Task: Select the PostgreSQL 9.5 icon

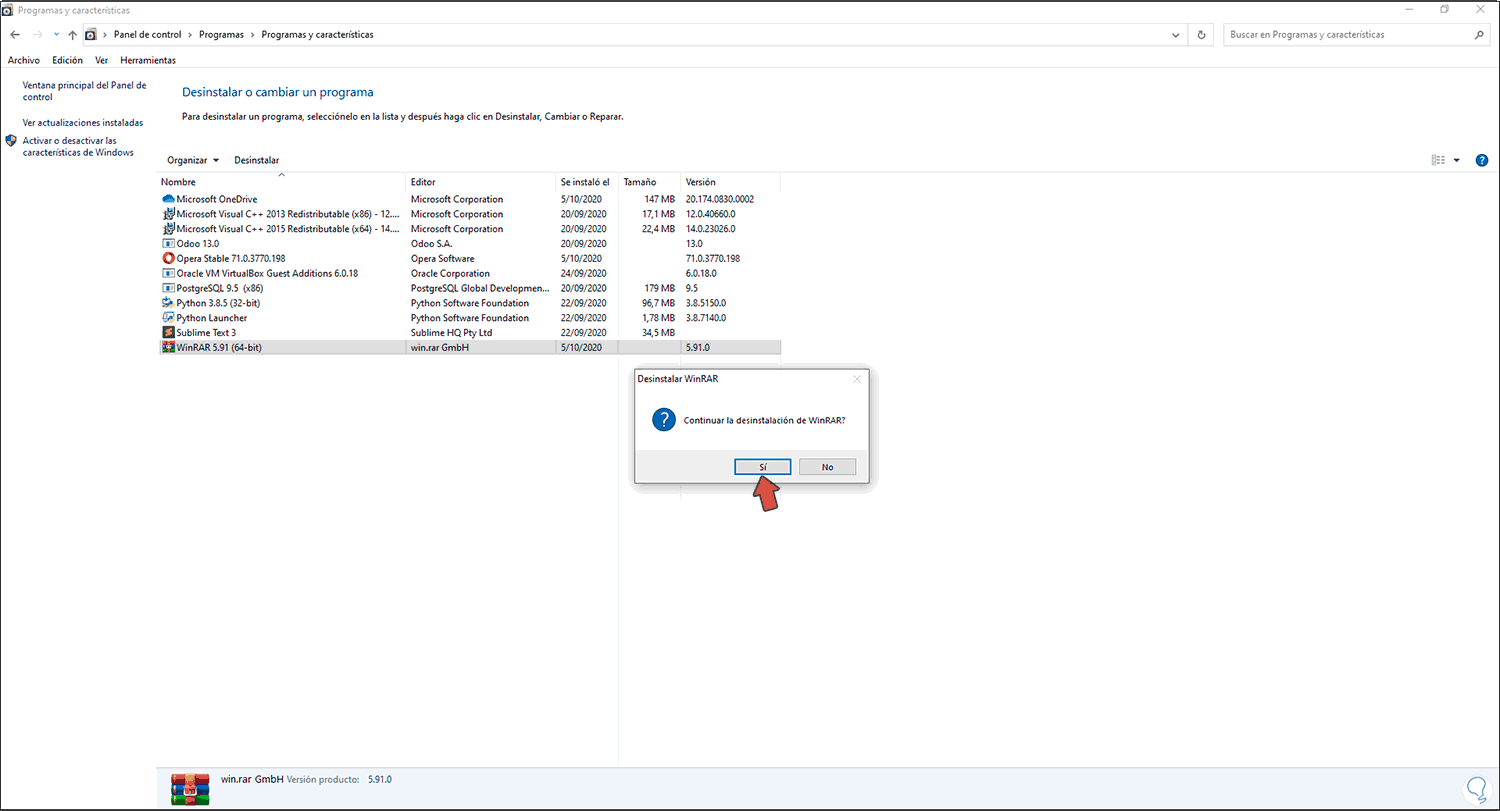Action: [167, 288]
